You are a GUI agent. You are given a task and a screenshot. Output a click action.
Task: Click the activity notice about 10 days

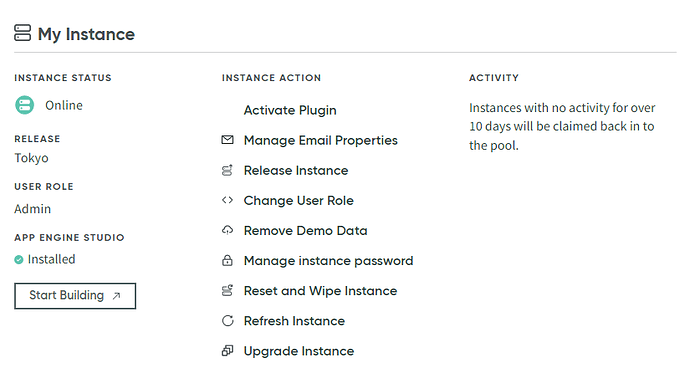pos(562,127)
